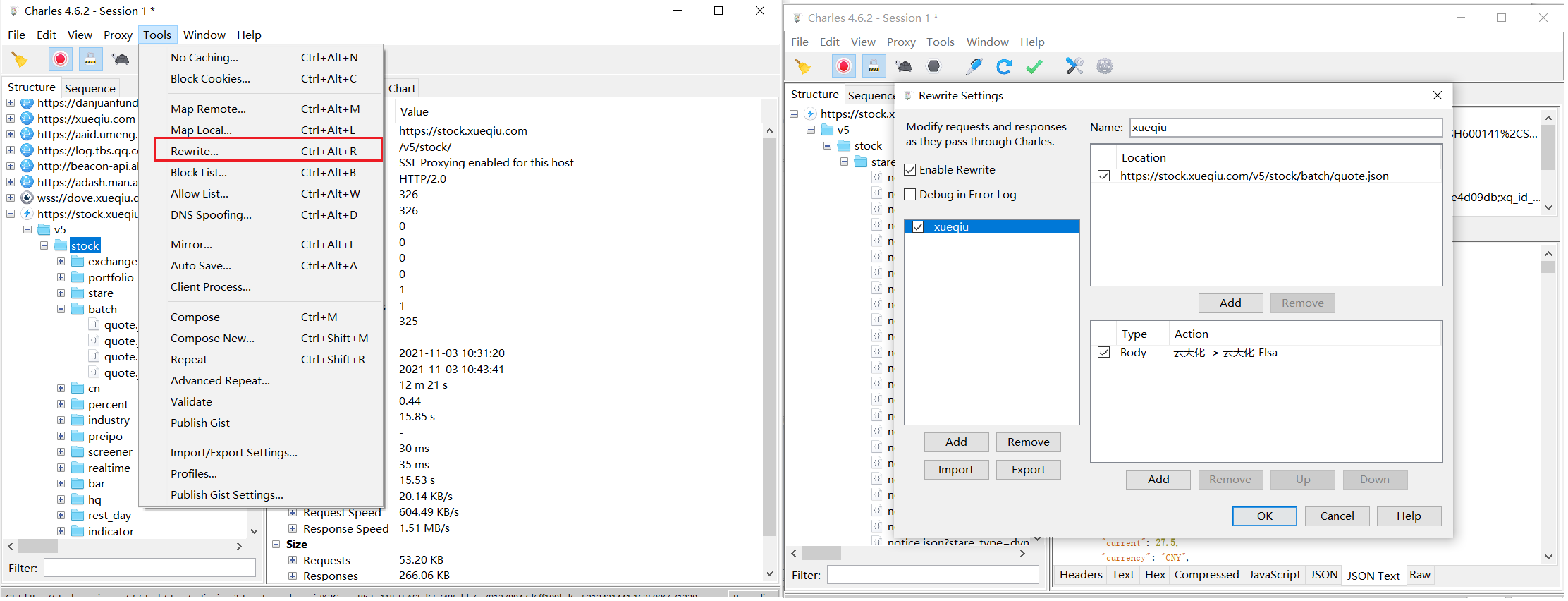Click the turtle throttle icon in left window

(x=121, y=59)
